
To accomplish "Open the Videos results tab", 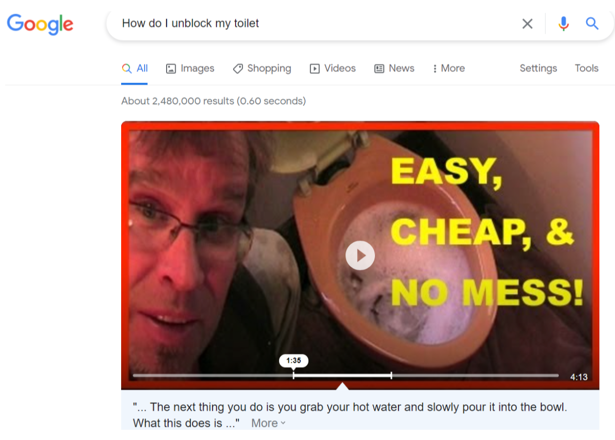I will click(x=333, y=69).
